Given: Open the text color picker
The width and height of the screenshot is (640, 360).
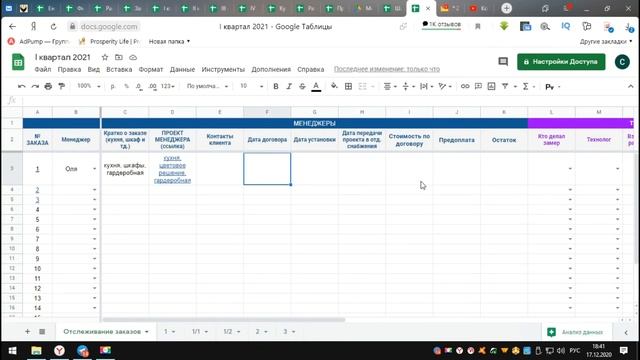Looking at the screenshot, I should [x=316, y=87].
